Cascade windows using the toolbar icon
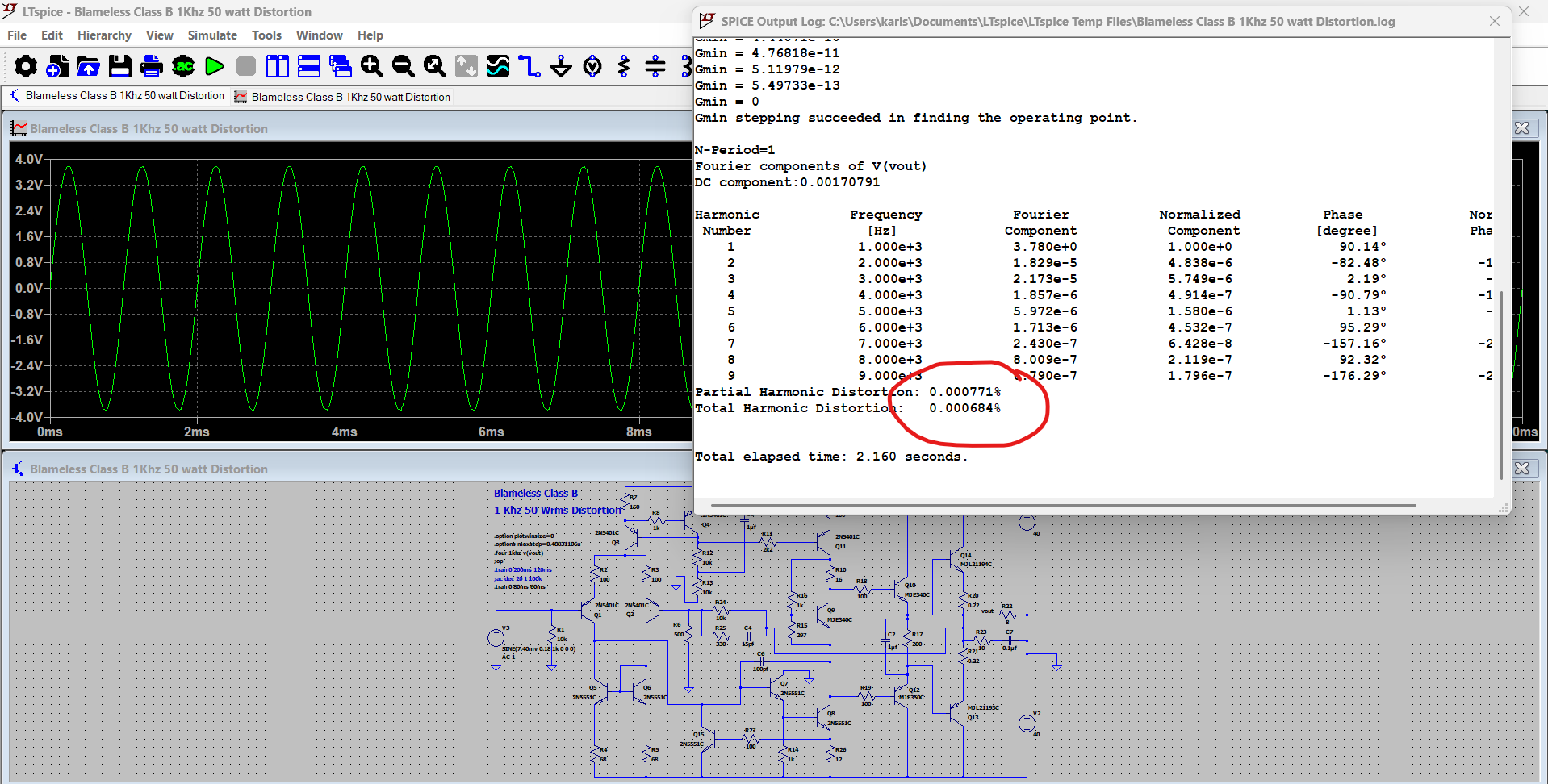The height and width of the screenshot is (784, 1548). click(341, 66)
